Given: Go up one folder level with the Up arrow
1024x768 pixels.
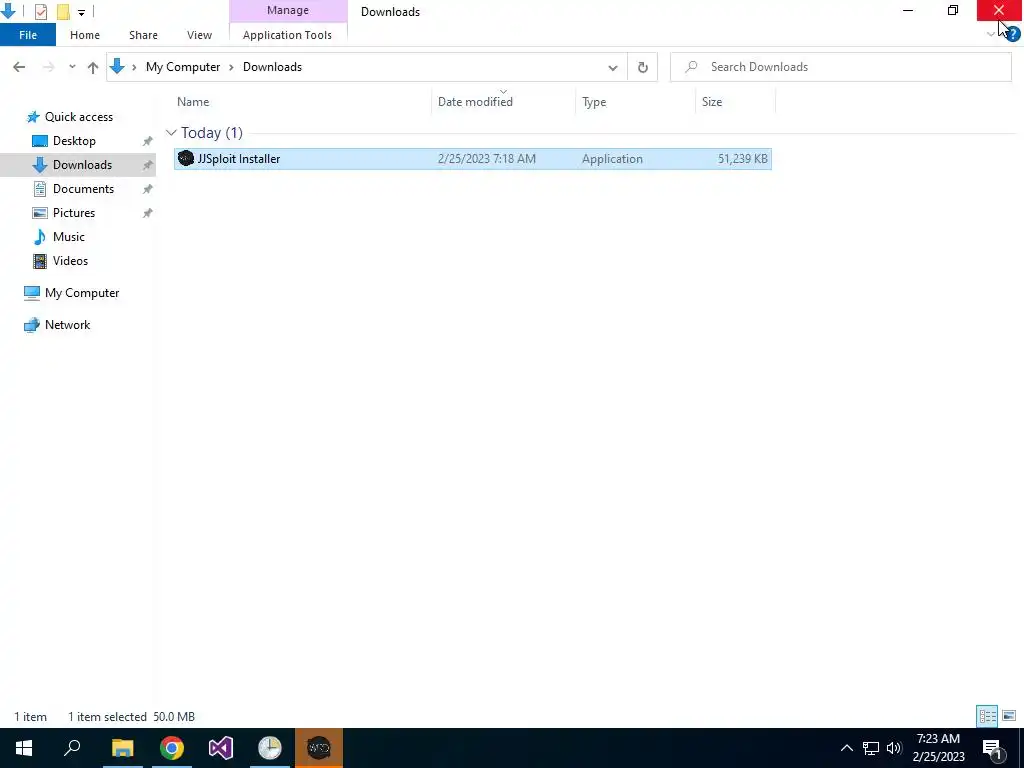Looking at the screenshot, I should pyautogui.click(x=93, y=67).
